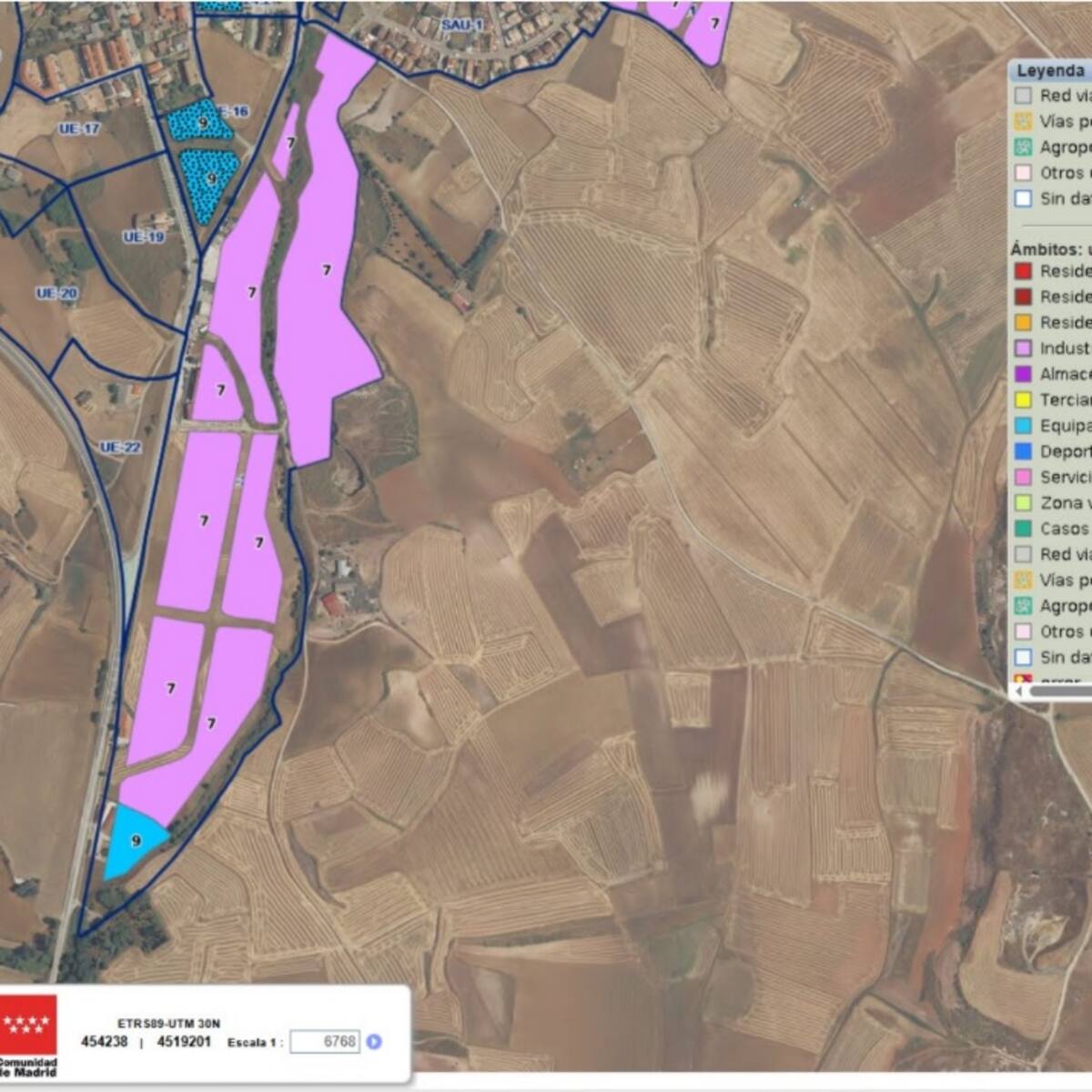This screenshot has width=1092, height=1092.
Task: Select the cyan Equipa legend icon
Action: 1024,426
